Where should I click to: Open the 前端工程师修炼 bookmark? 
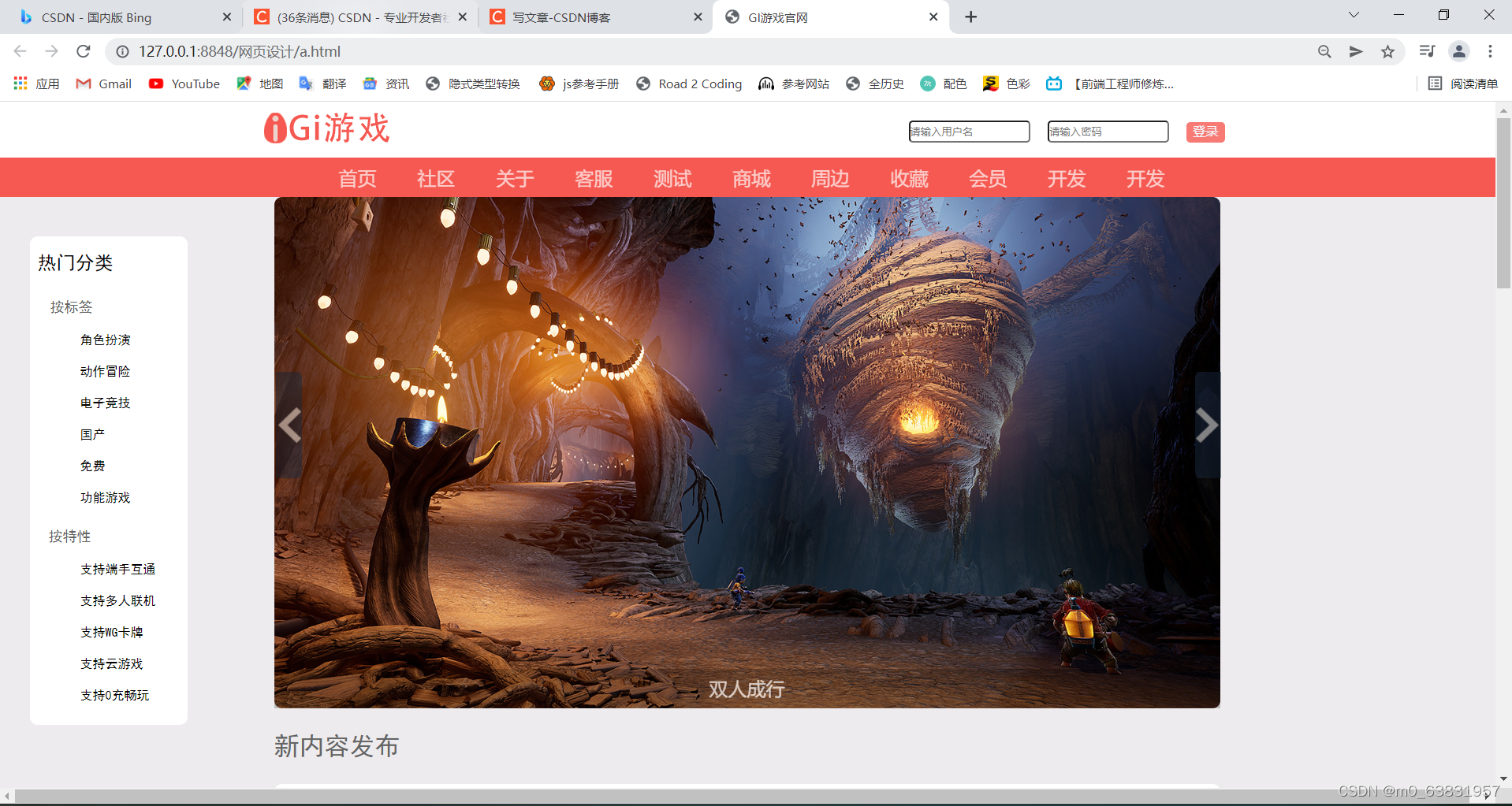[x=1110, y=84]
